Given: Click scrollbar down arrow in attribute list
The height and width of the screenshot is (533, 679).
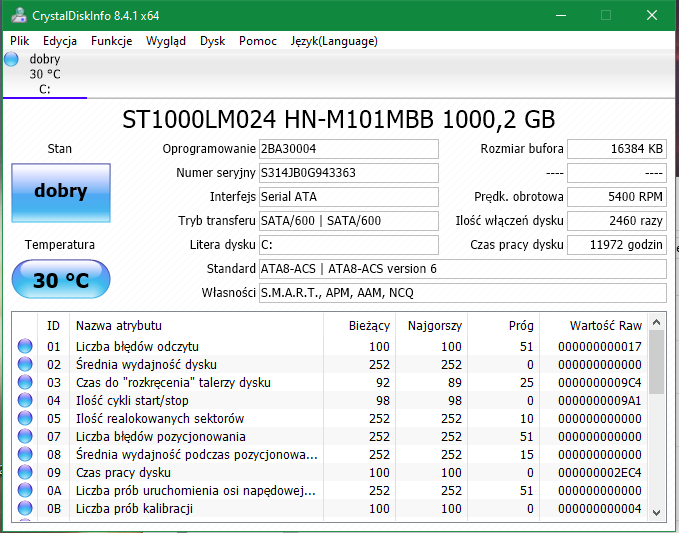Looking at the screenshot, I should click(x=656, y=513).
